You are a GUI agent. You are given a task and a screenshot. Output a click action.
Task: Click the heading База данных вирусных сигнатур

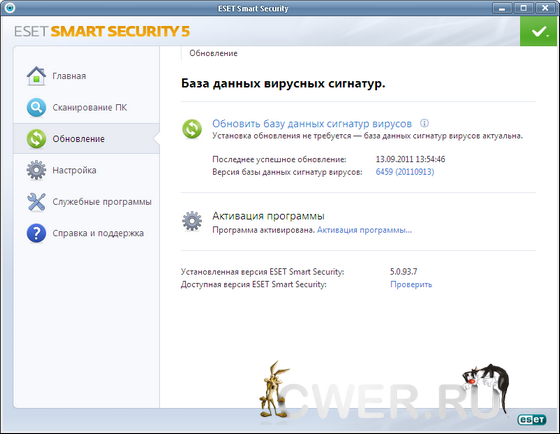point(283,84)
